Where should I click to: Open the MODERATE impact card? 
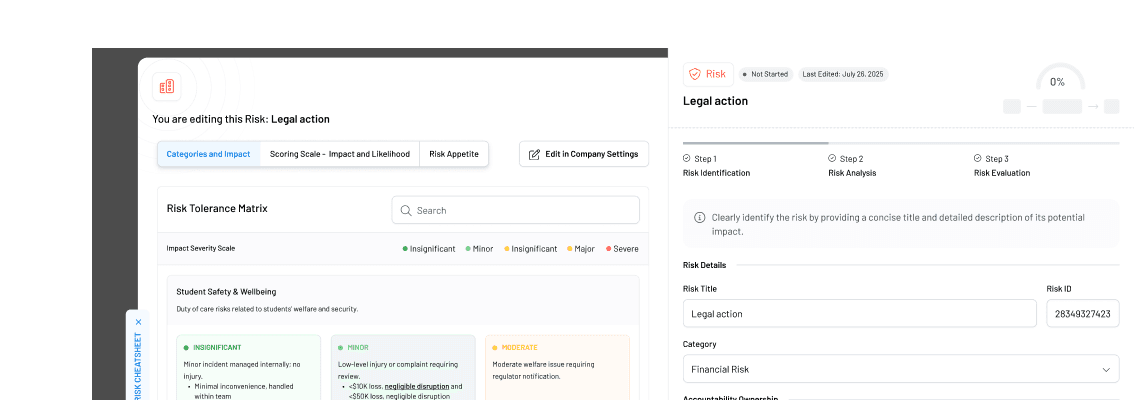tap(558, 367)
